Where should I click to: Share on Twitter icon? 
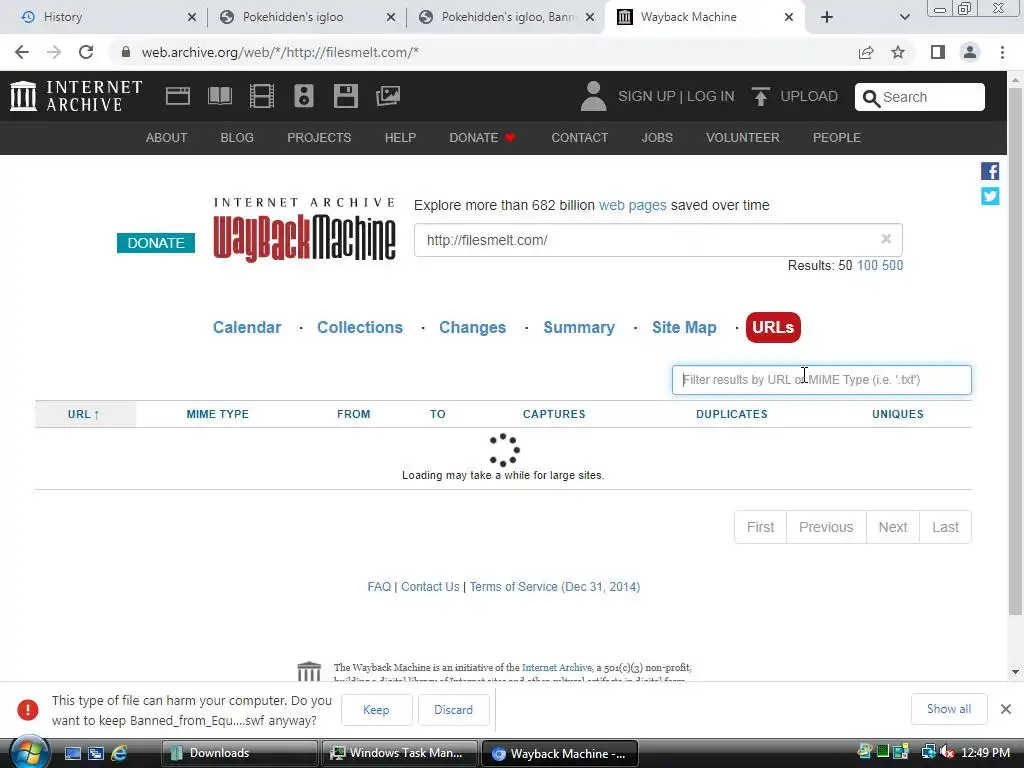tap(990, 196)
